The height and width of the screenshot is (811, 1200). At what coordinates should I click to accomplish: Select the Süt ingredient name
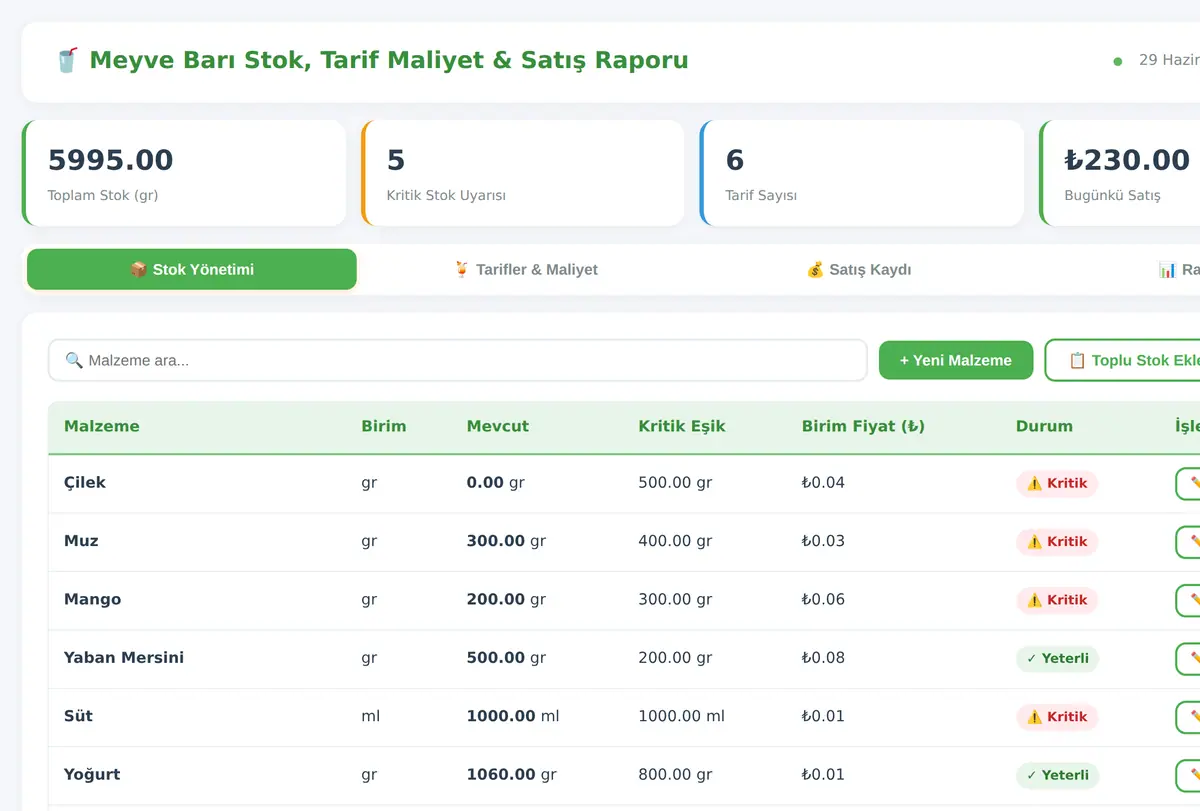78,716
